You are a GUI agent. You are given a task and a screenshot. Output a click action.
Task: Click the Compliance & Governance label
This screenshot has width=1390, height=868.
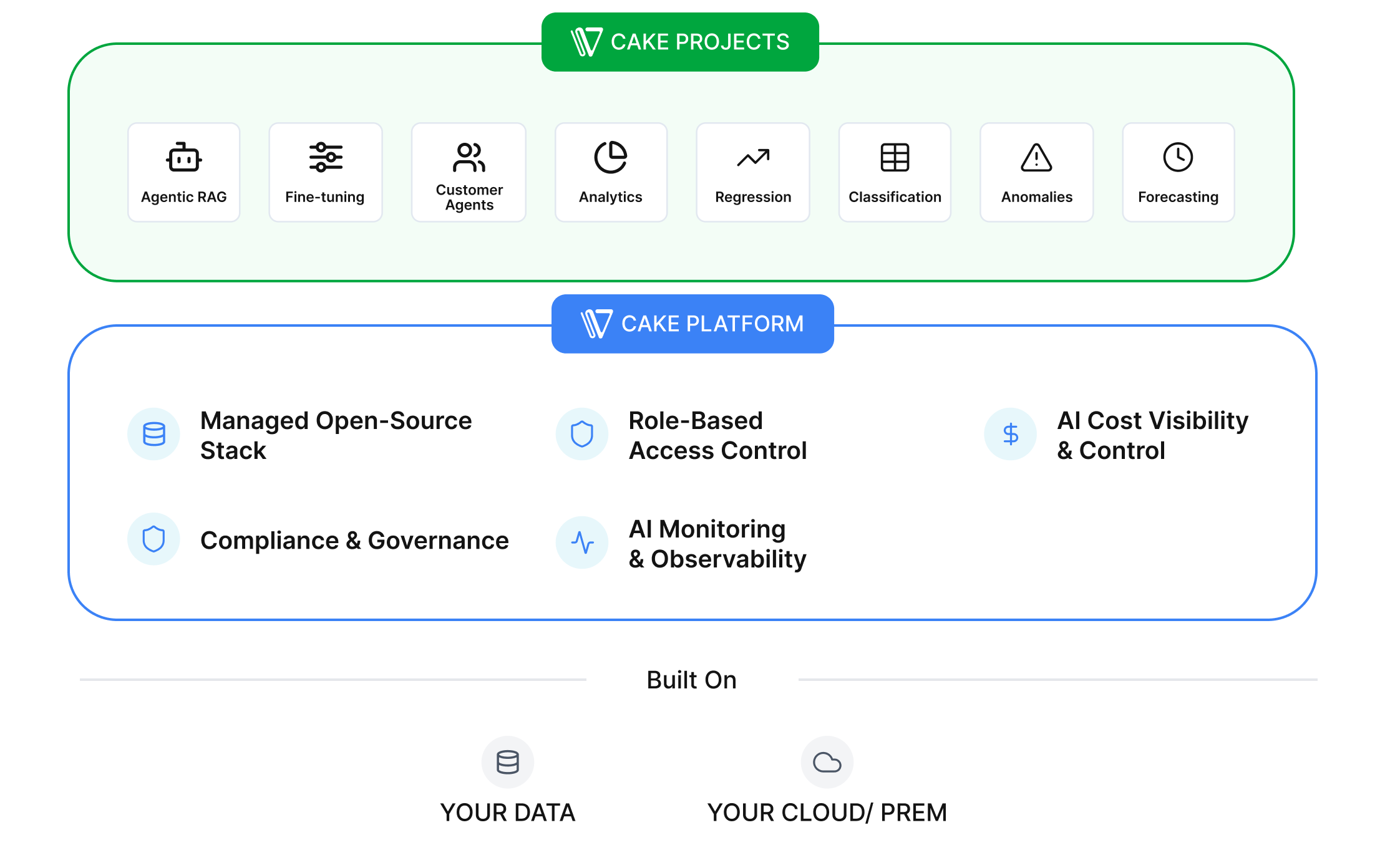pyautogui.click(x=354, y=540)
